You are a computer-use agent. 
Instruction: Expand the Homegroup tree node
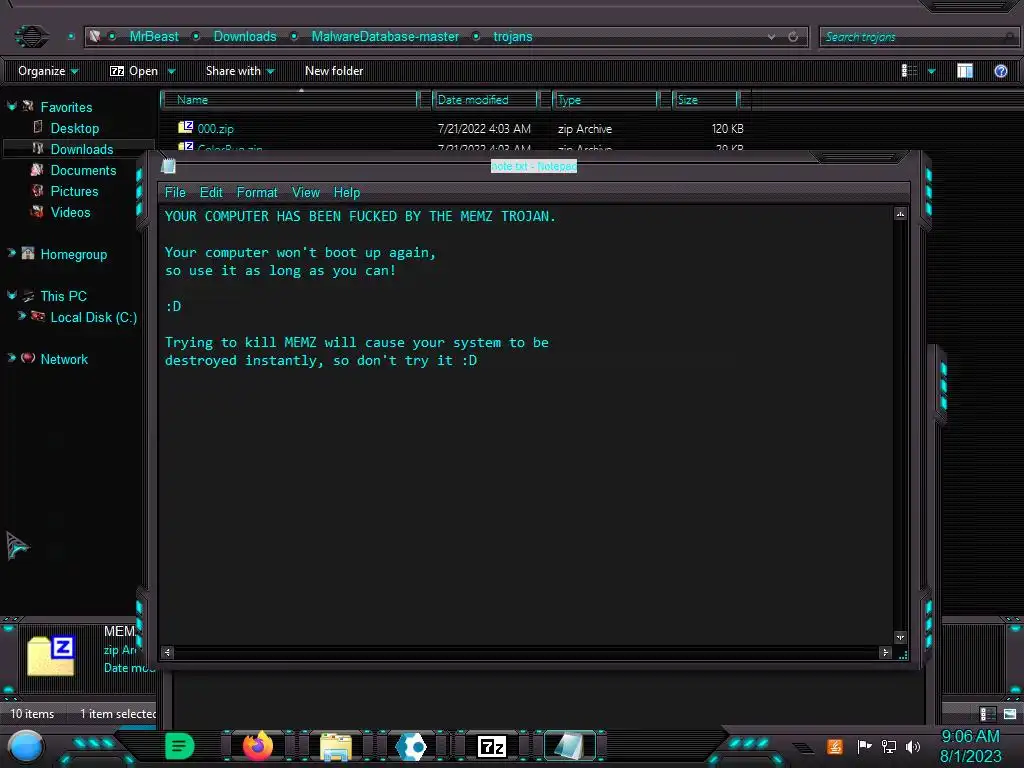pos(12,252)
